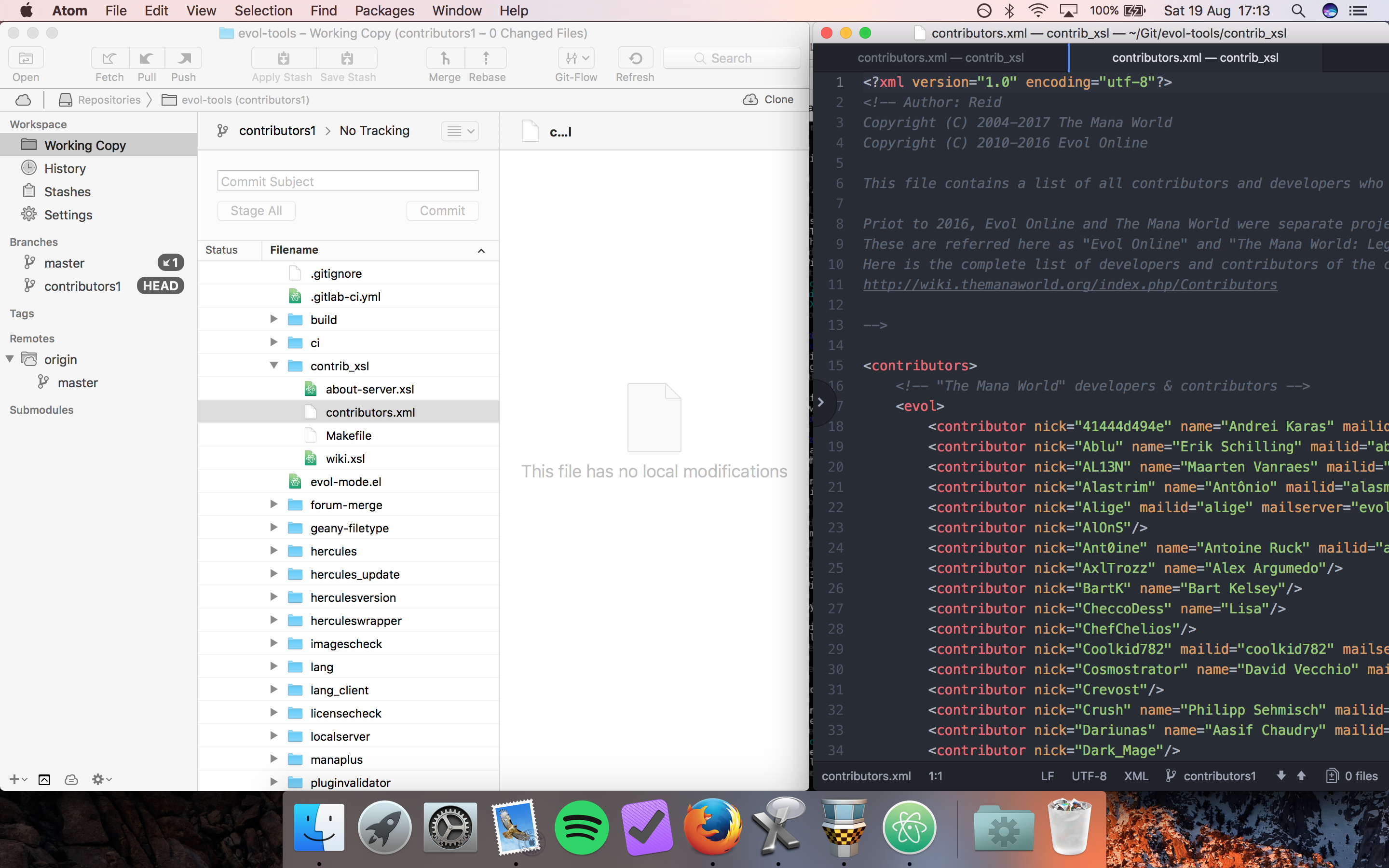
Task: Select Working Copy in sidebar
Action: pos(98,145)
